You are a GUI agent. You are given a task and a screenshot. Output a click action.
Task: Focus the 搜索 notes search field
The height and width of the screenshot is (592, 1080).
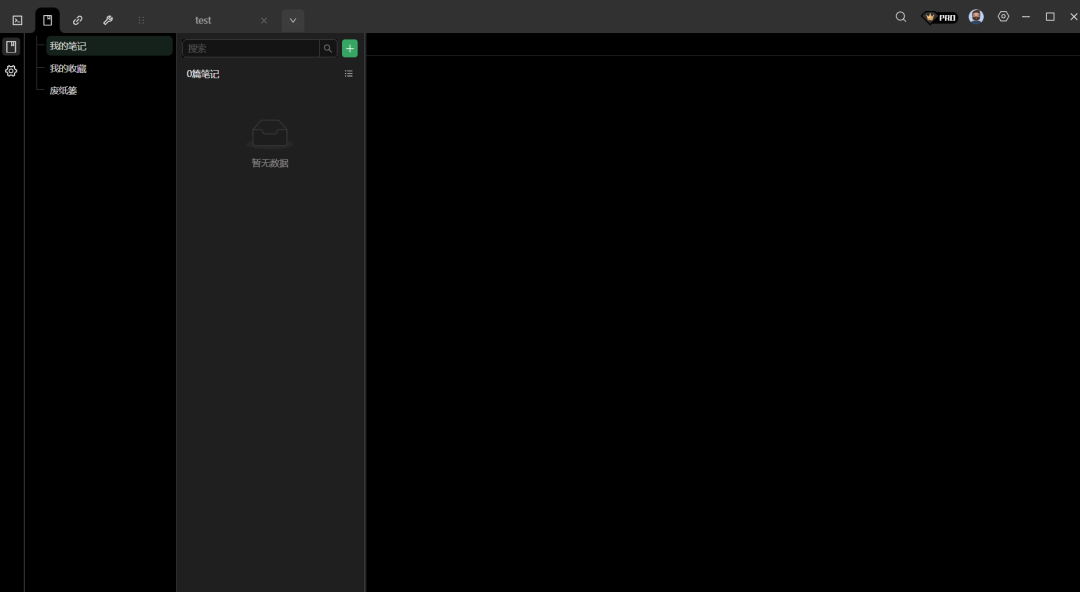click(251, 48)
